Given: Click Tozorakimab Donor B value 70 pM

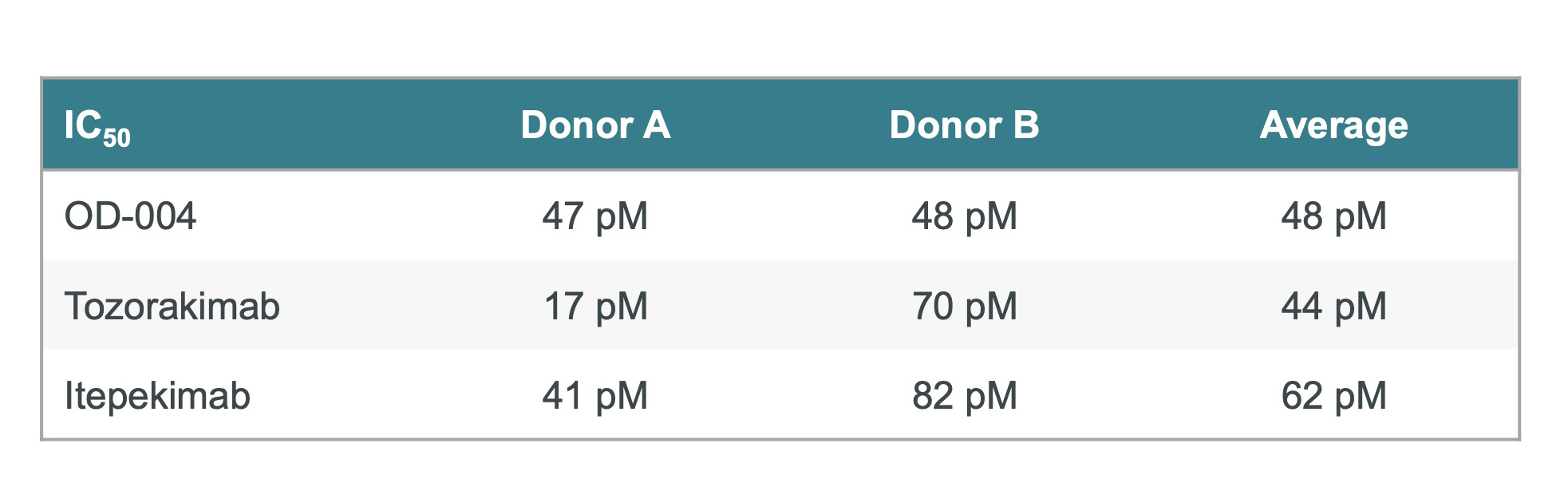Looking at the screenshot, I should pos(964,307).
